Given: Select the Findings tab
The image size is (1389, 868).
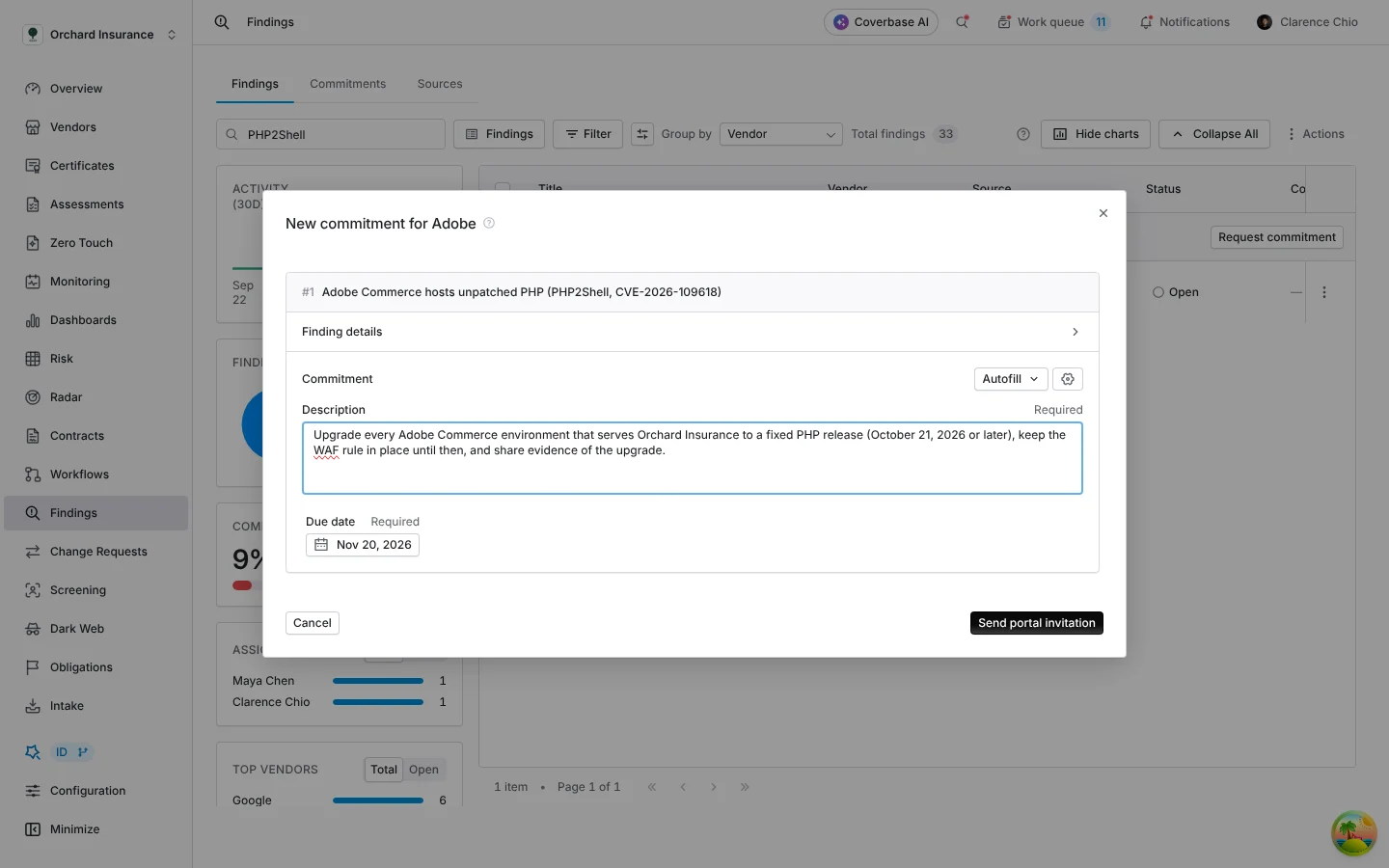Looking at the screenshot, I should pos(255,84).
